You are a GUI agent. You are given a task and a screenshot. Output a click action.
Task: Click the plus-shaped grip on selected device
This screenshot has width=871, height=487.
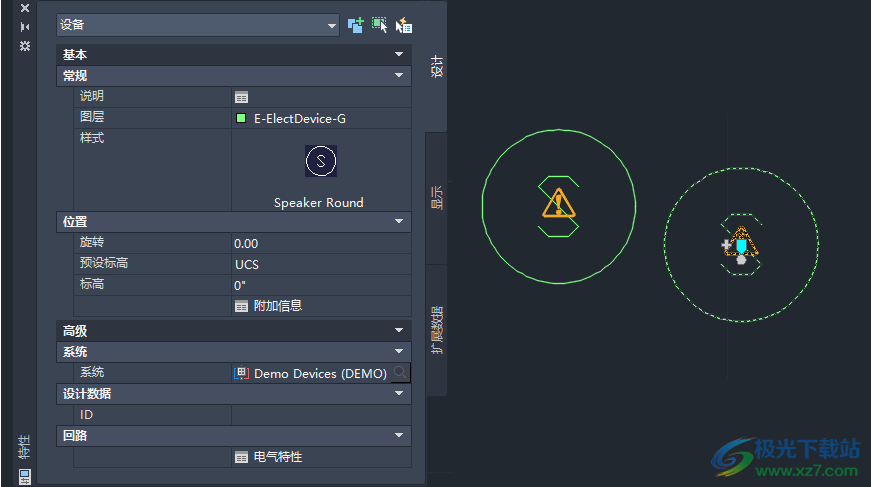[726, 244]
